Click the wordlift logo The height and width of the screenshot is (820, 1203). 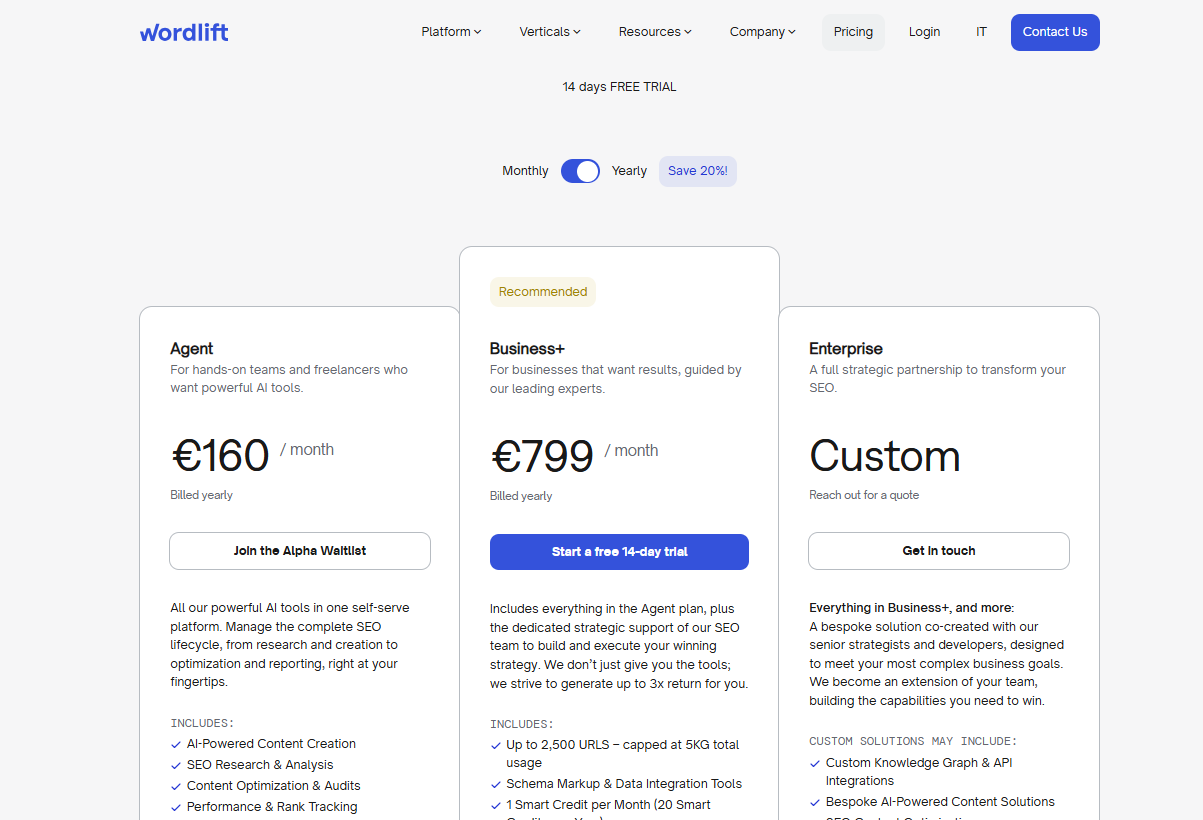pos(184,32)
